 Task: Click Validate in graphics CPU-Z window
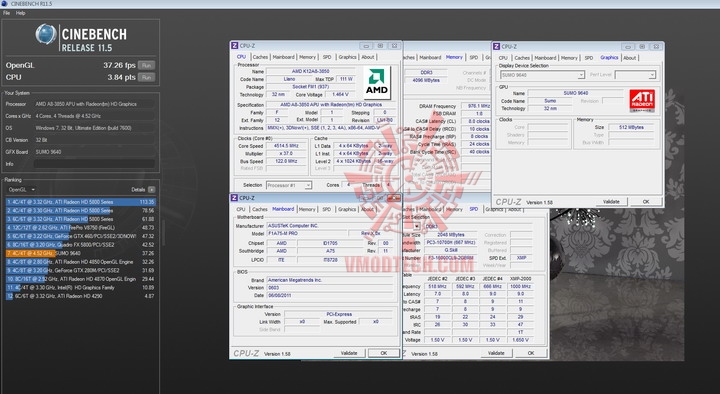pos(611,202)
